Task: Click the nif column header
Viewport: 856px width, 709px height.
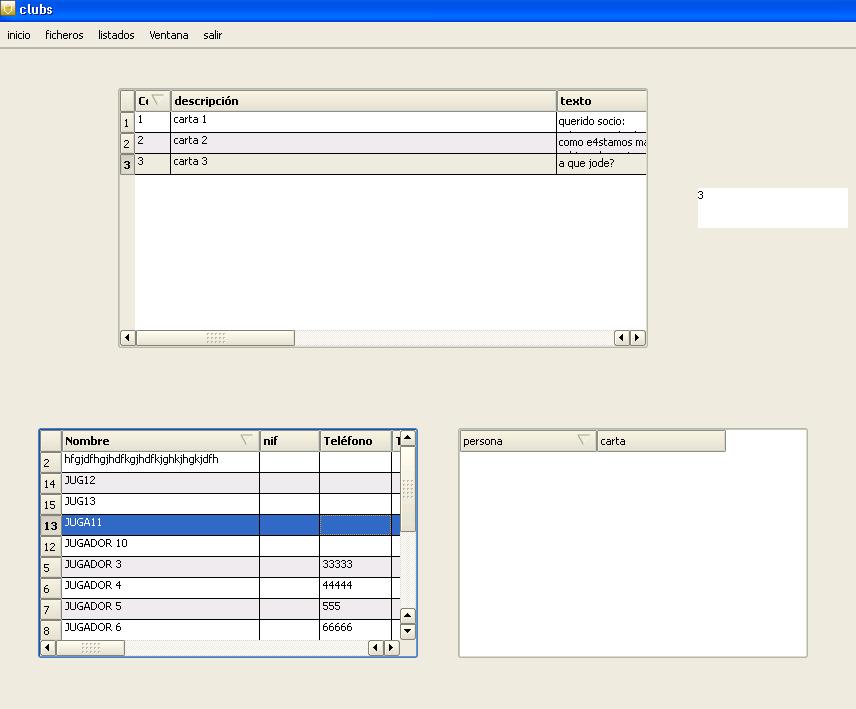Action: click(x=289, y=441)
